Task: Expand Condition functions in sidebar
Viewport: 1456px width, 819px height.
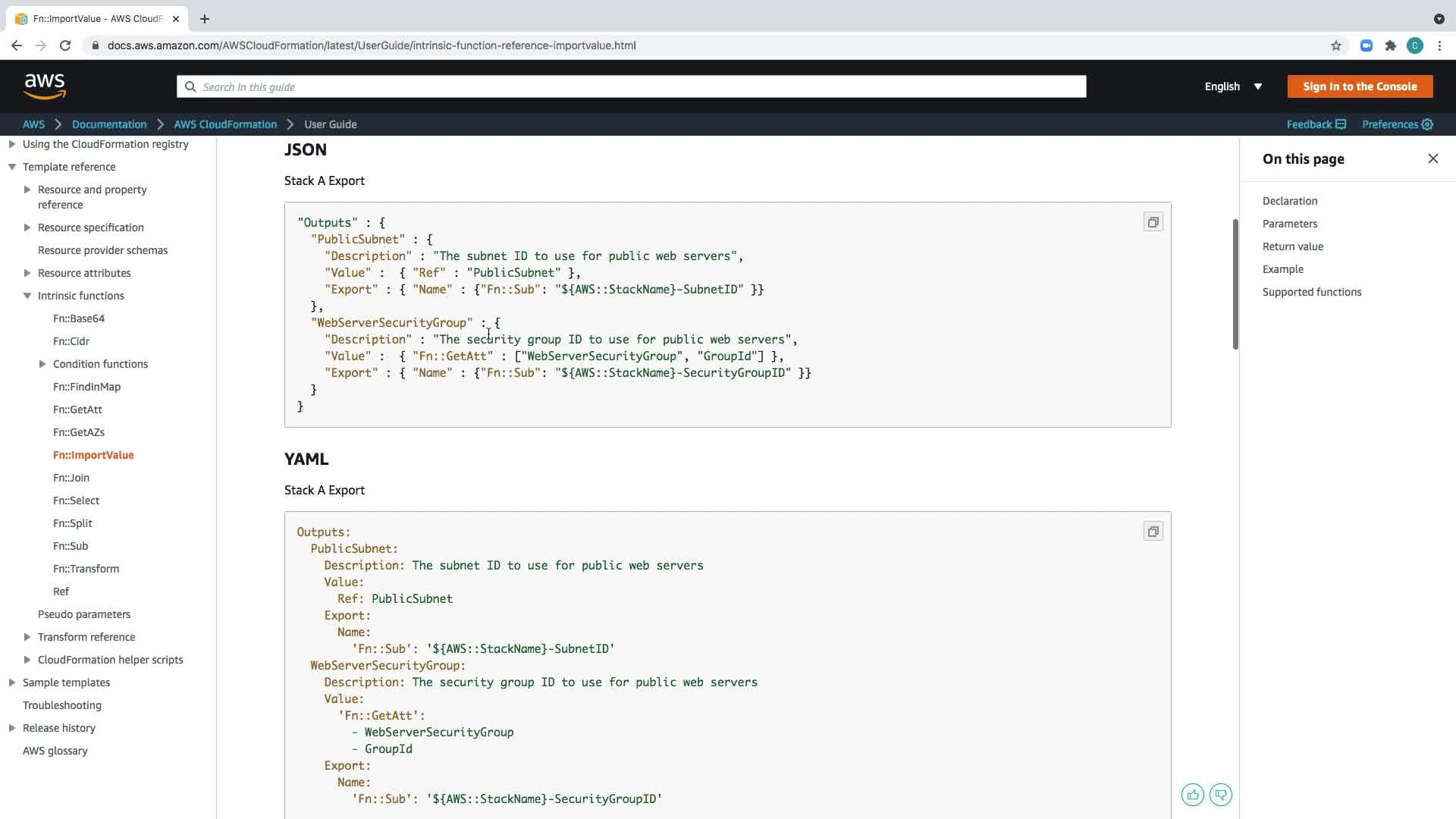Action: coord(42,364)
